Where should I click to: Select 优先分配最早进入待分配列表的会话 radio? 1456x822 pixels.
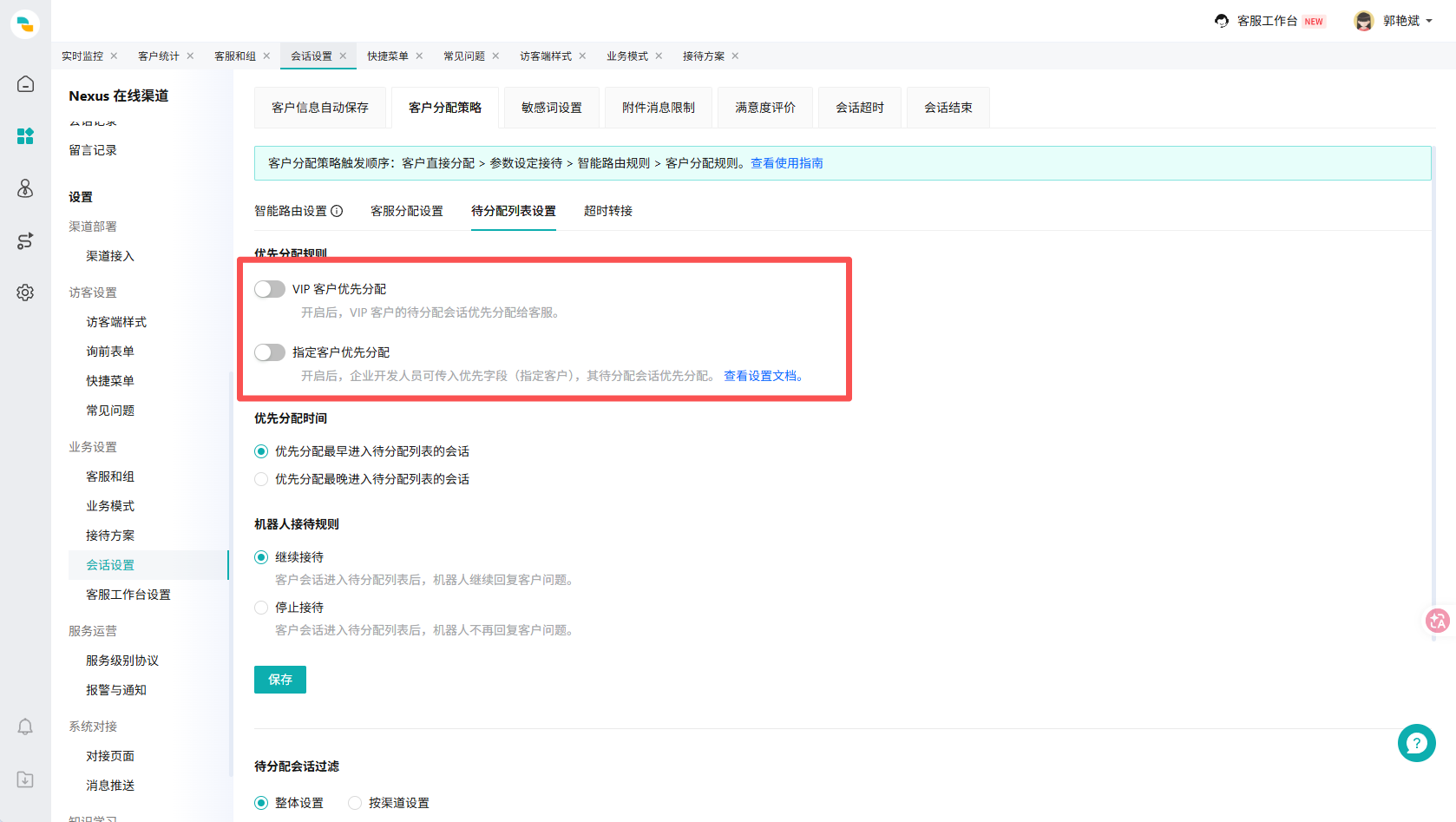tap(261, 451)
